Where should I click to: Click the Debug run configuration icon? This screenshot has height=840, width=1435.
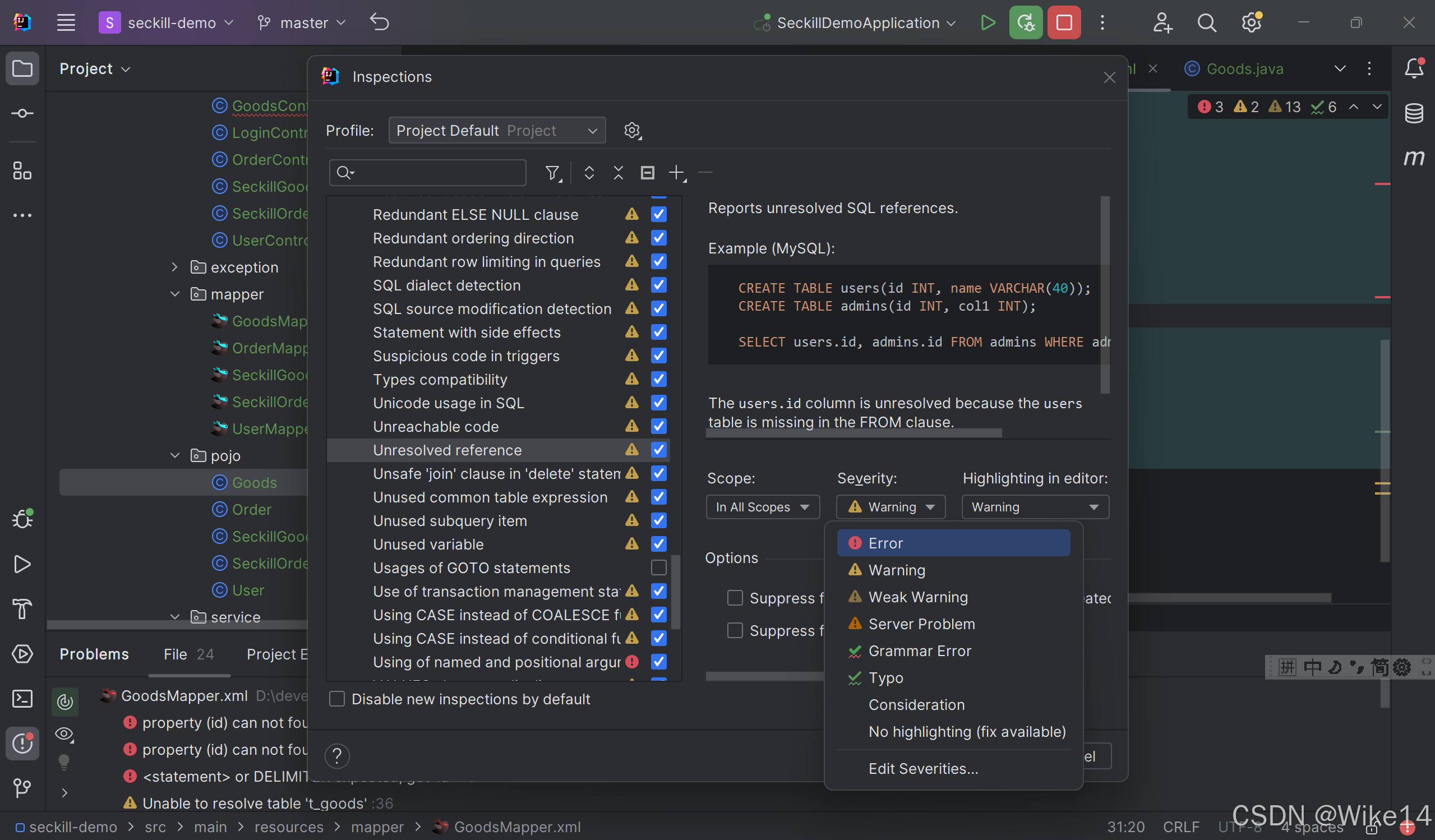[x=1025, y=23]
